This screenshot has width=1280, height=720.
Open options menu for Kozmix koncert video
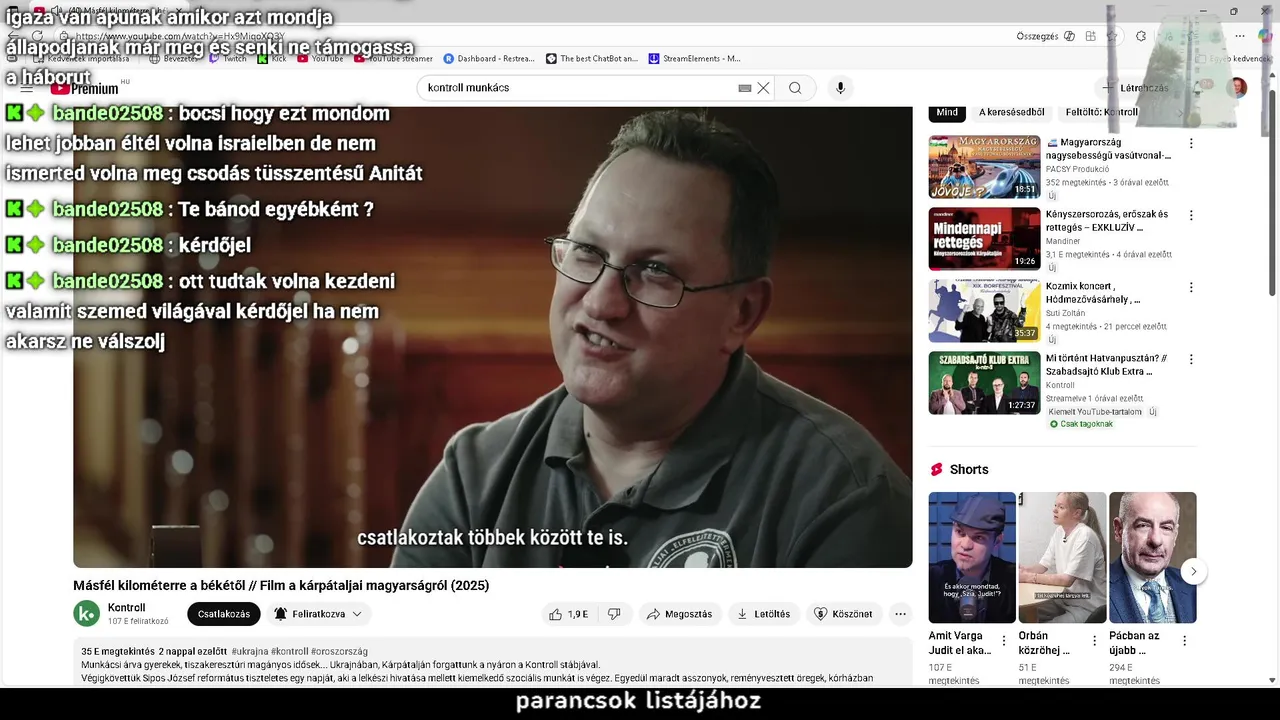(1190, 287)
